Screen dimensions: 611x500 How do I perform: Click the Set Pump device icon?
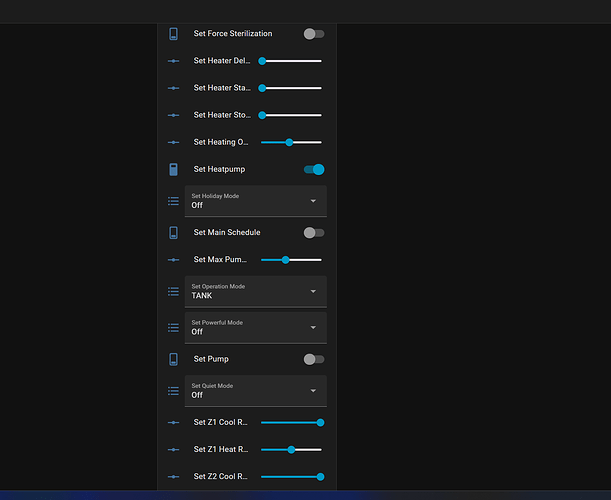tap(174, 359)
